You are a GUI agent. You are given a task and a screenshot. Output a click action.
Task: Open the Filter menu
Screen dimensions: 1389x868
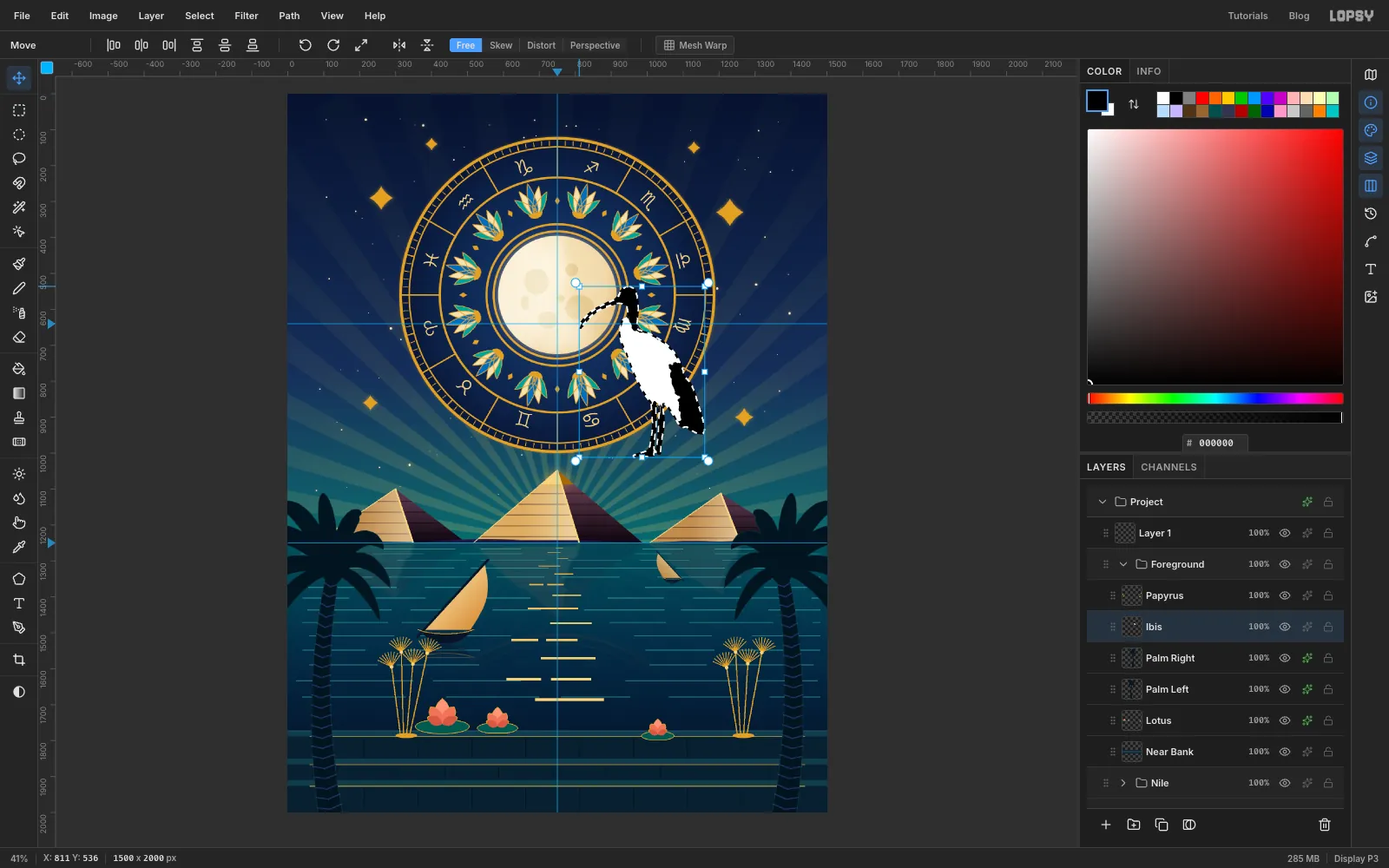click(247, 16)
